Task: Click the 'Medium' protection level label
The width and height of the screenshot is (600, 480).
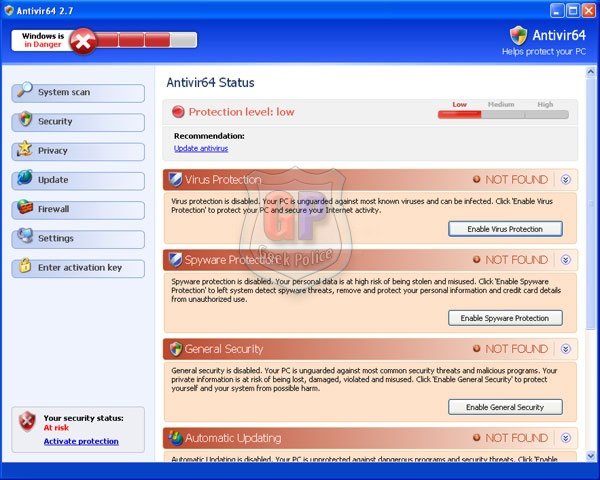Action: click(501, 104)
